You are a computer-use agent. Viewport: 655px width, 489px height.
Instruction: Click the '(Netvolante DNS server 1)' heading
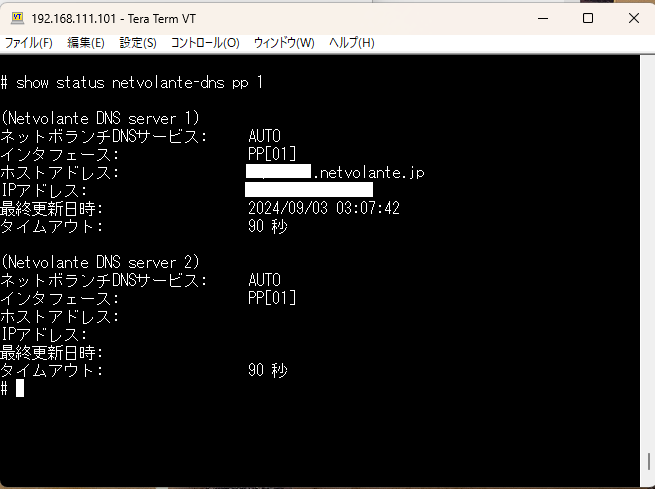point(100,119)
